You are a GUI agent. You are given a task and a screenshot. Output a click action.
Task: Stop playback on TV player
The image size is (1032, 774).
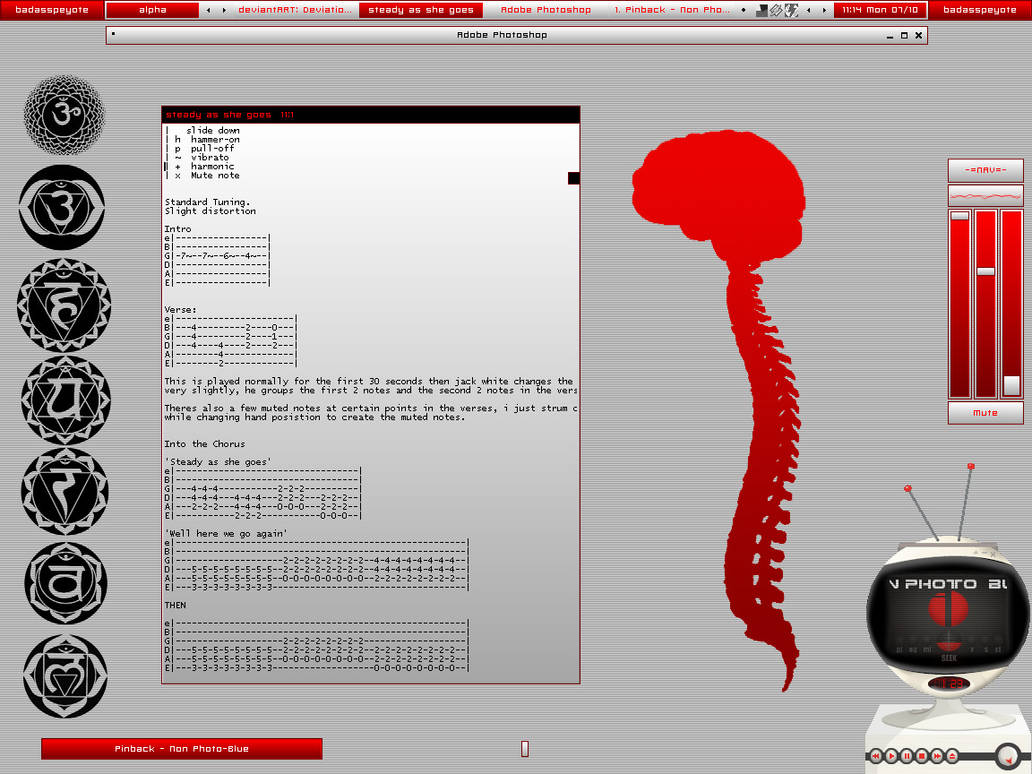pos(921,756)
